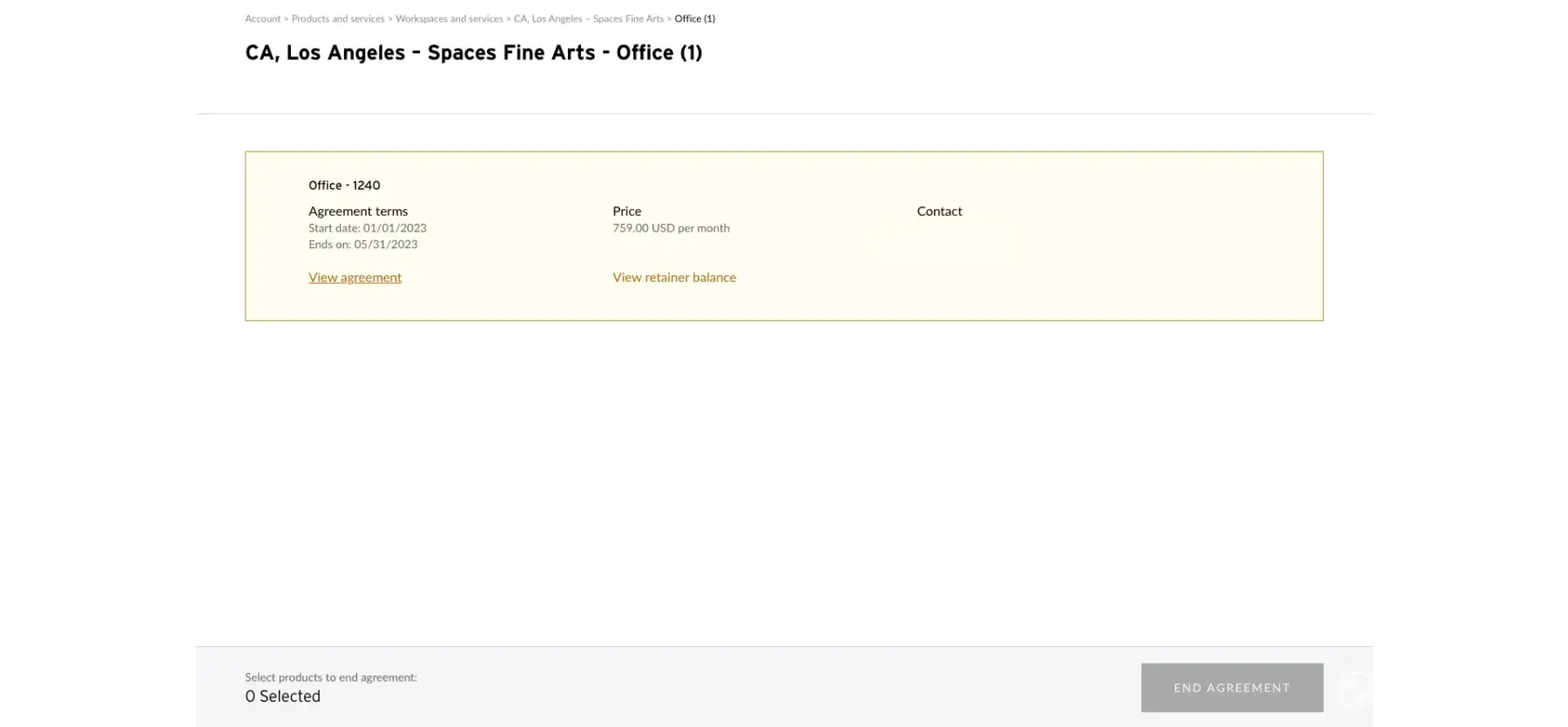Click the faint widget icon beside End Agreement
This screenshot has width=1568, height=727.
click(1355, 689)
